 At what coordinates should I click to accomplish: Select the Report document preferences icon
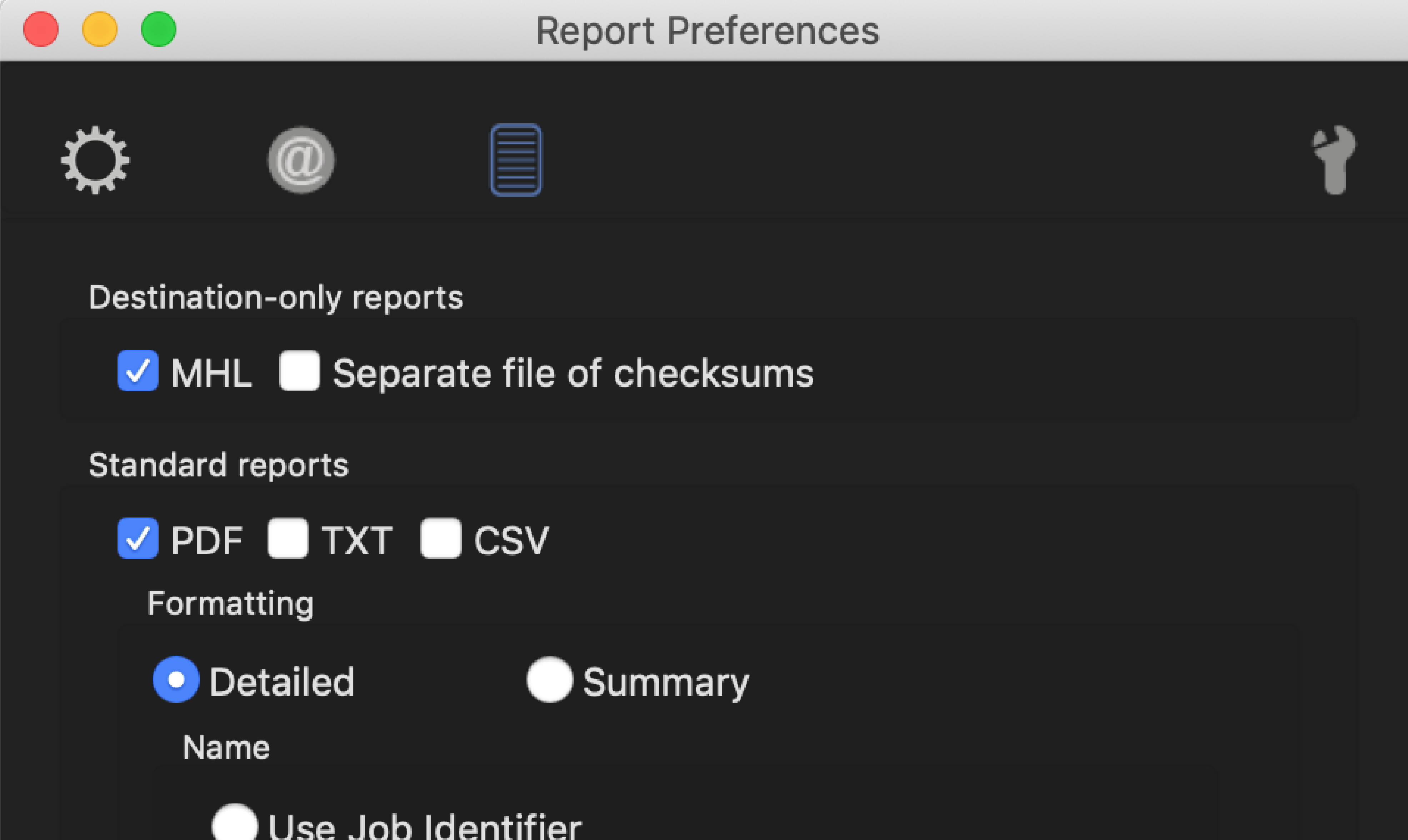coord(515,160)
